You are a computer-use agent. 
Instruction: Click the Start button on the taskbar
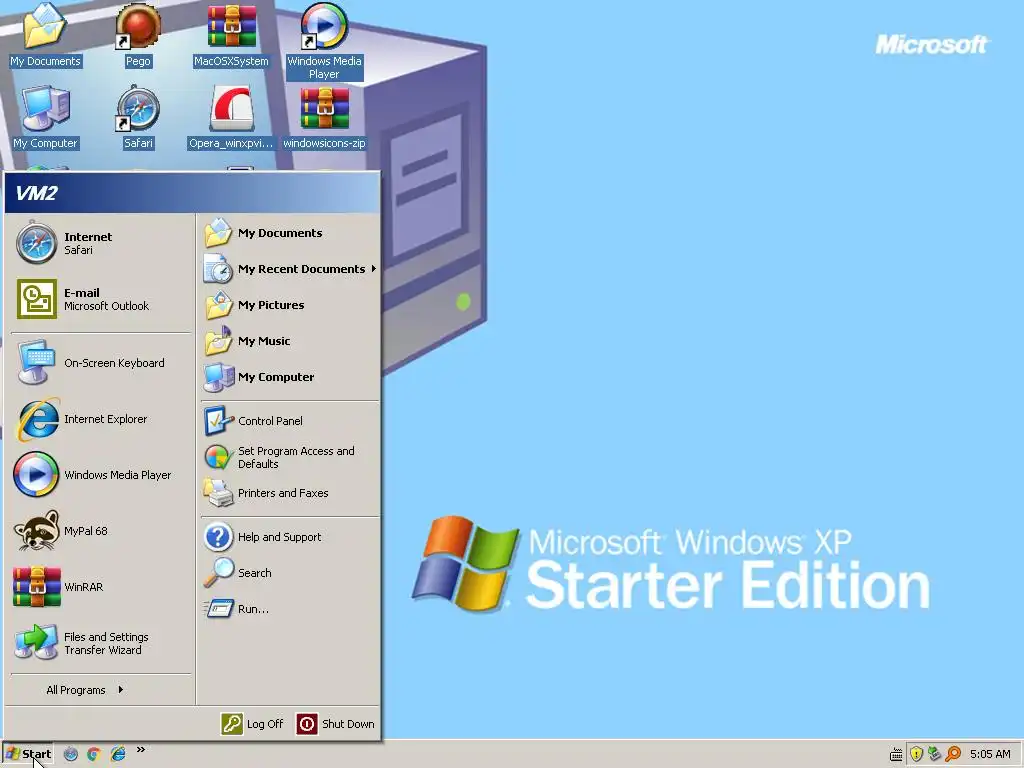tap(29, 754)
